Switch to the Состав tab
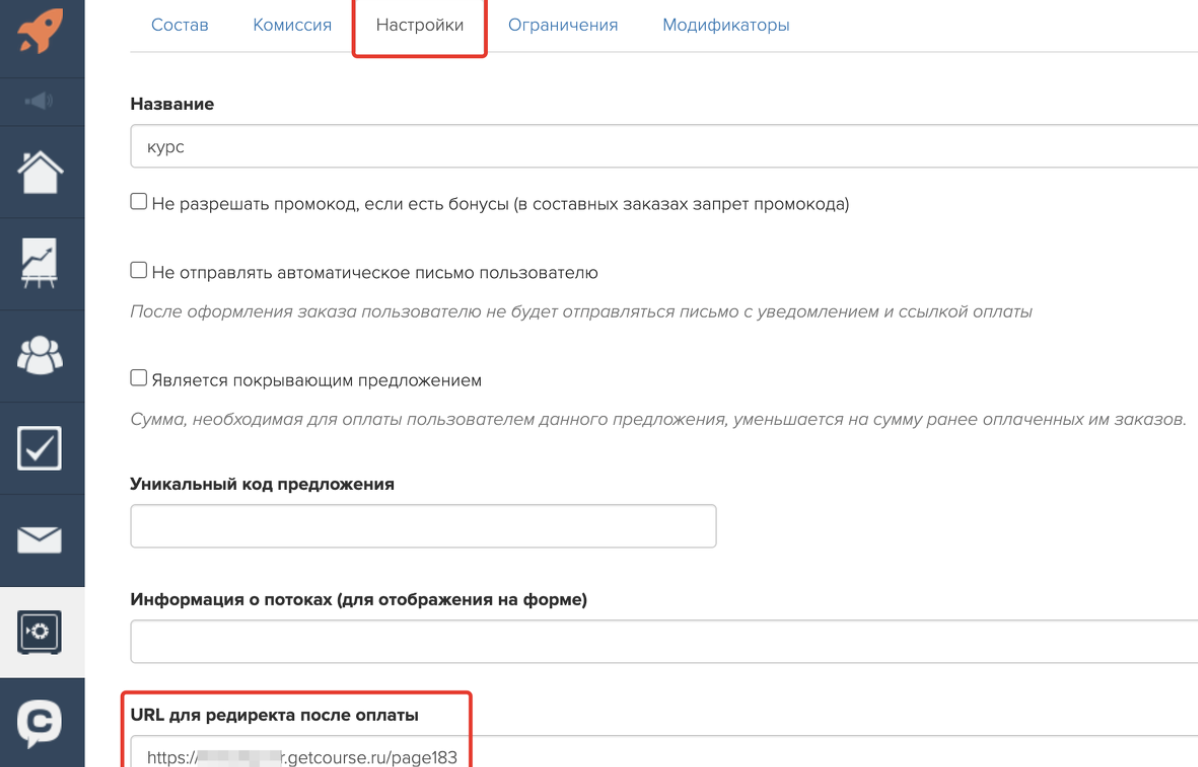This screenshot has height=767, width=1198. click(x=180, y=26)
